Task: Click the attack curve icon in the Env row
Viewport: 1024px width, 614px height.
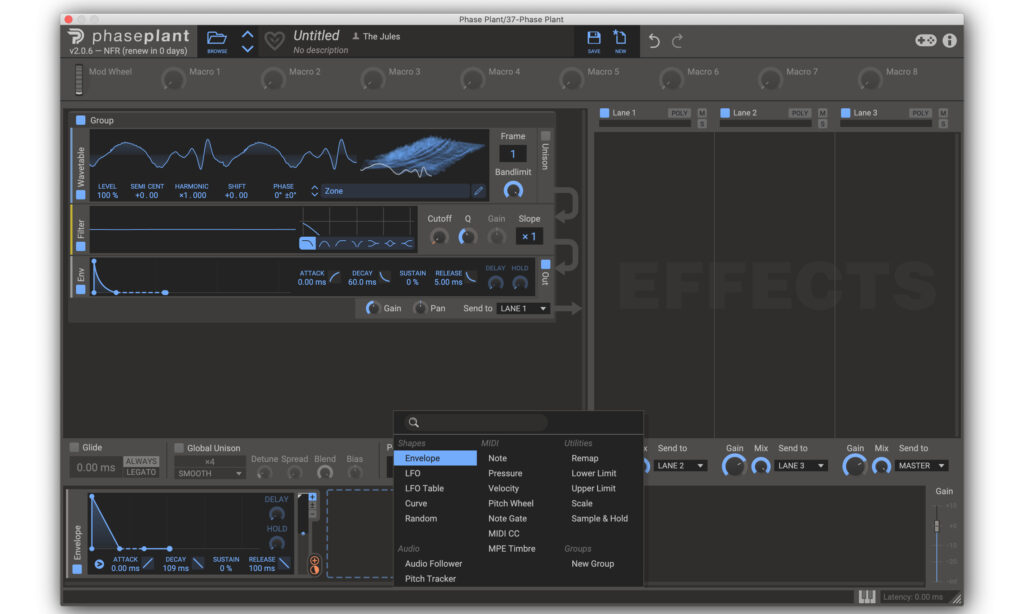Action: coord(335,278)
